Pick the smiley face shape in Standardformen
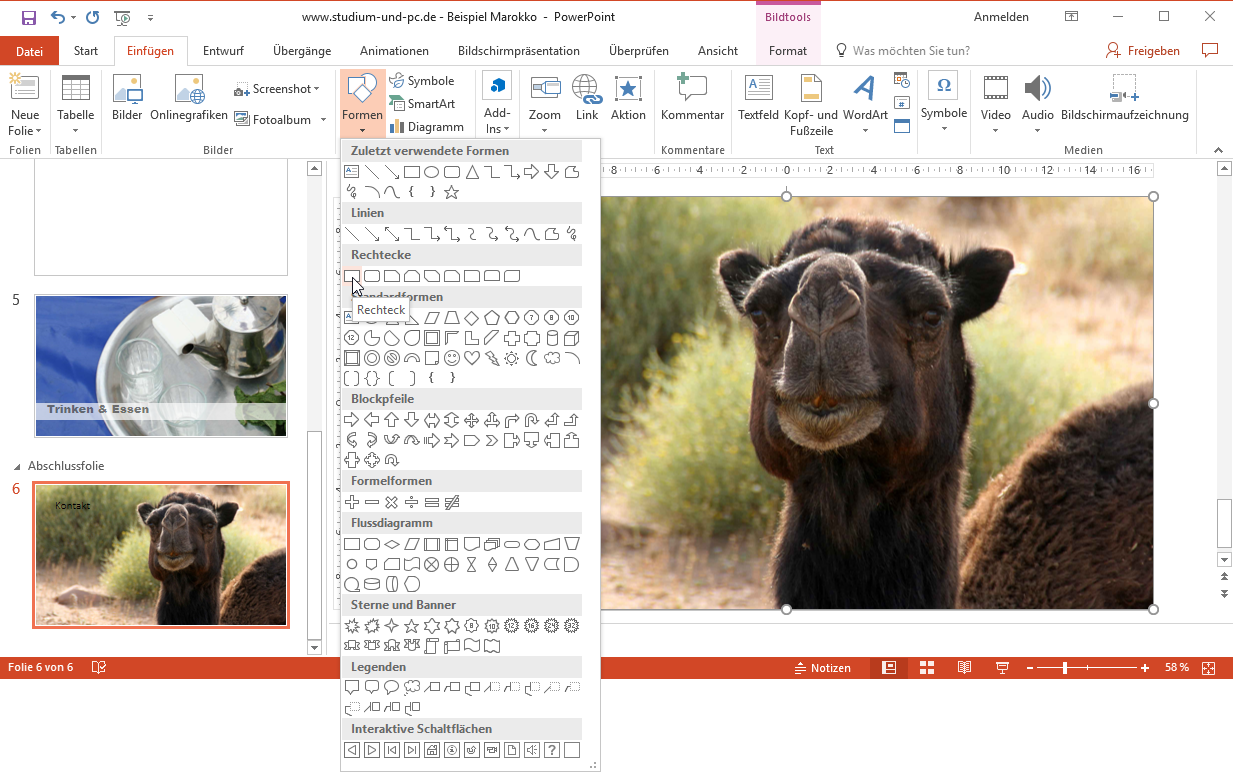Viewport: 1233px width, 772px height. tap(452, 357)
